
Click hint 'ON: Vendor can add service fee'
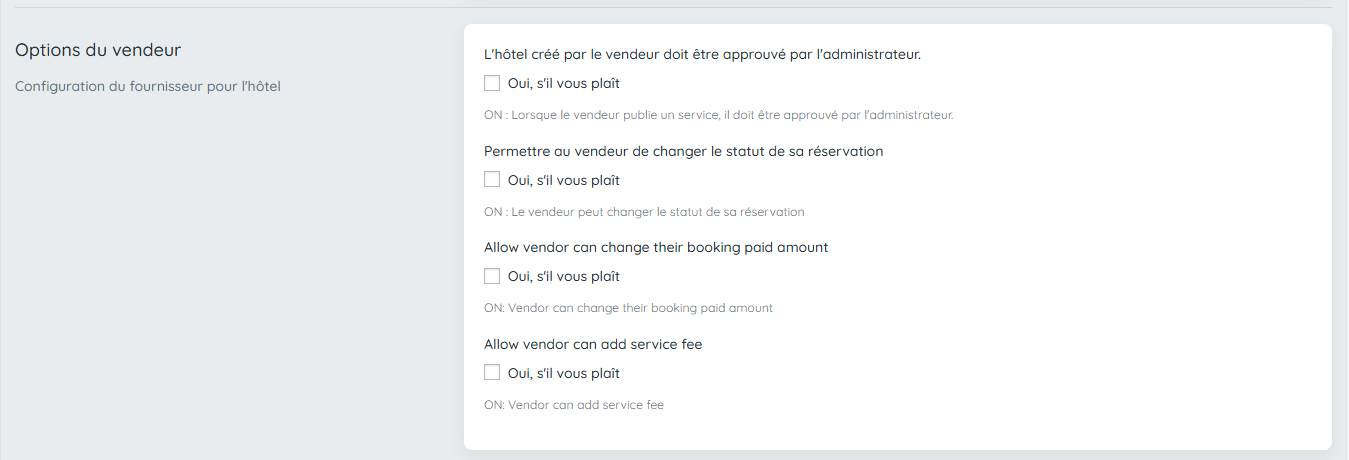(574, 405)
